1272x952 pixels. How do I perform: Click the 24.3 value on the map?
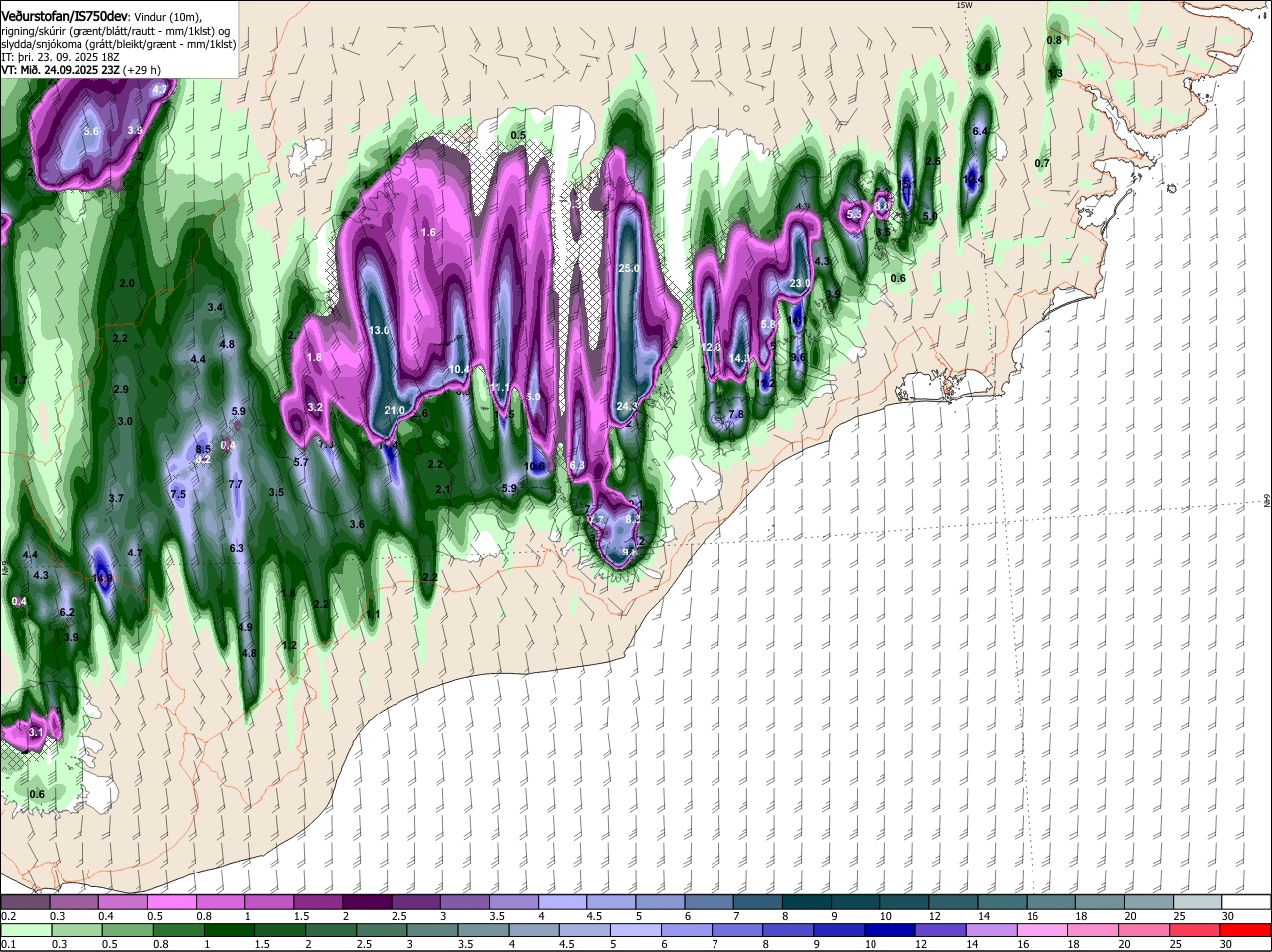627,406
